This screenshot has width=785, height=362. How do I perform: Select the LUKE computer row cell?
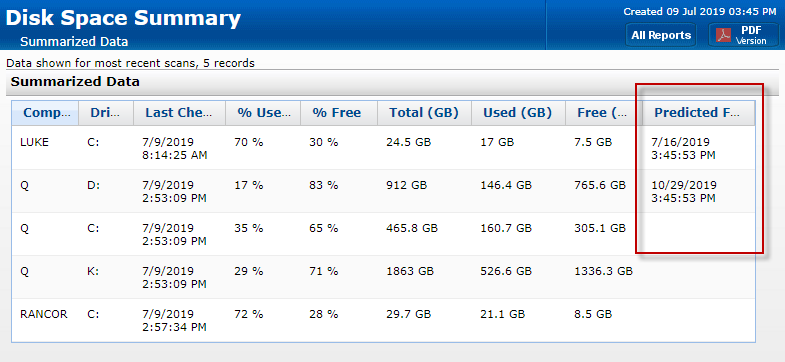point(35,142)
